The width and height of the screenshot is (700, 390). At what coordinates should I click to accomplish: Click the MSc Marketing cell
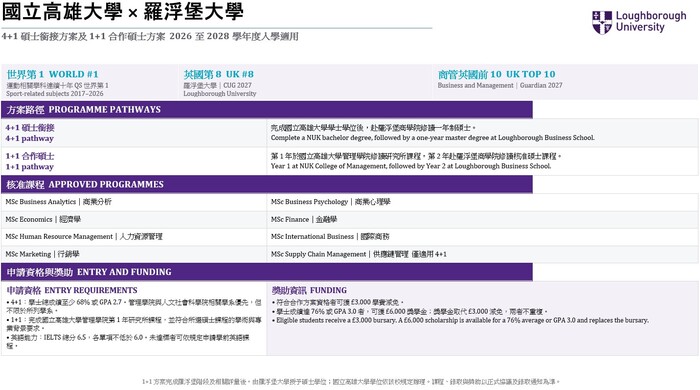point(134,254)
